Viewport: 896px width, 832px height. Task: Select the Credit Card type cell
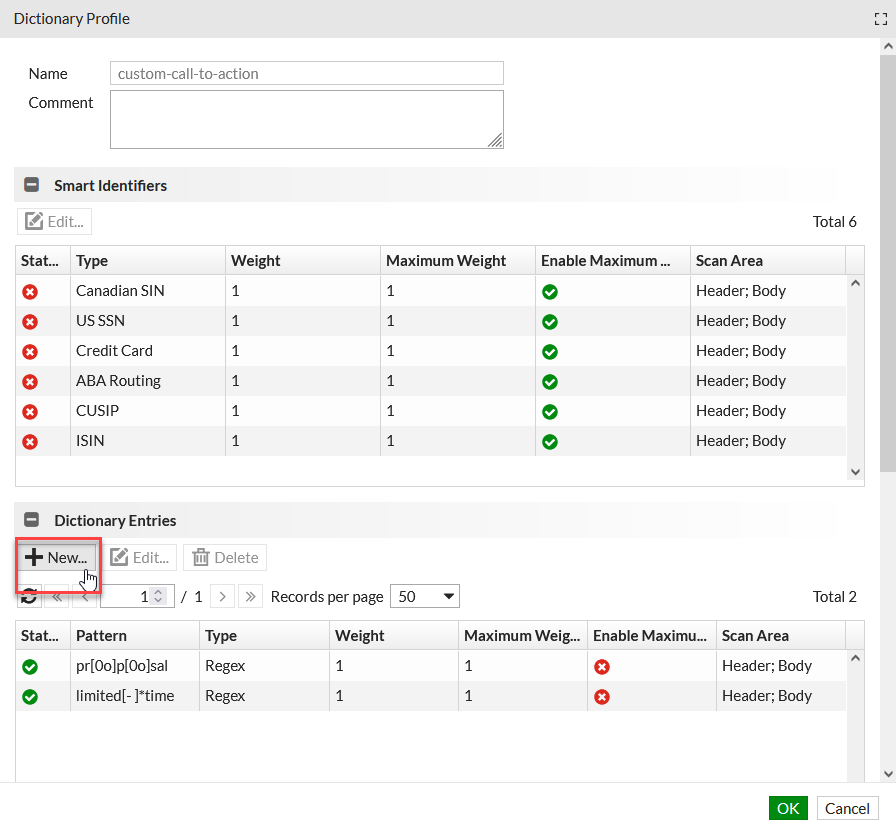(148, 351)
